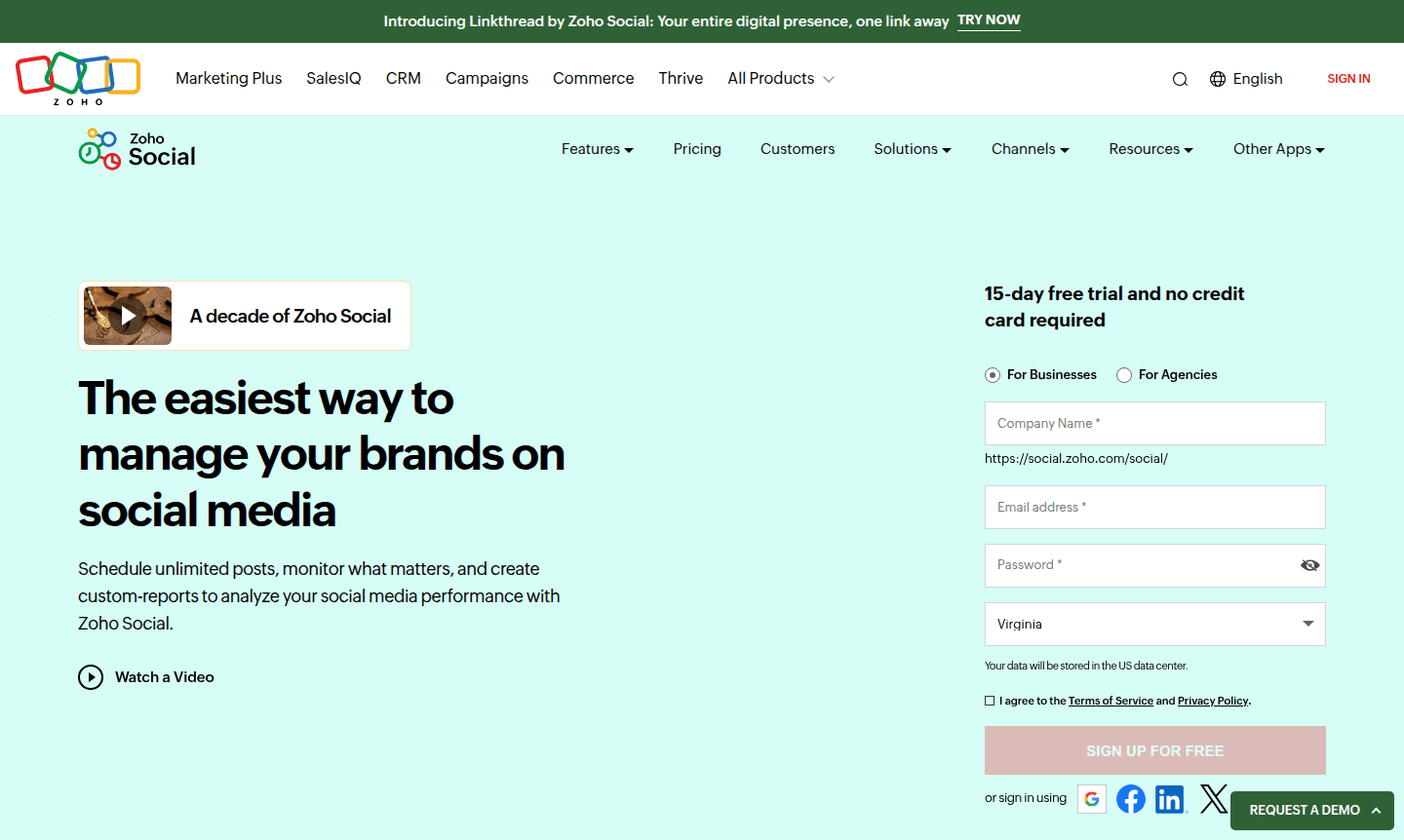Open the Channels dropdown menu
The height and width of the screenshot is (840, 1404).
1030,148
